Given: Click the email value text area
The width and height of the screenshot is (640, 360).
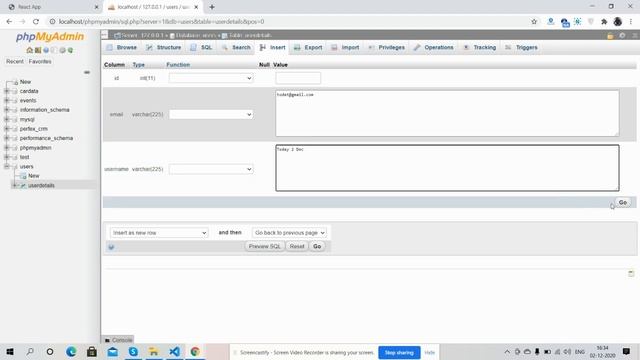Looking at the screenshot, I should [447, 113].
